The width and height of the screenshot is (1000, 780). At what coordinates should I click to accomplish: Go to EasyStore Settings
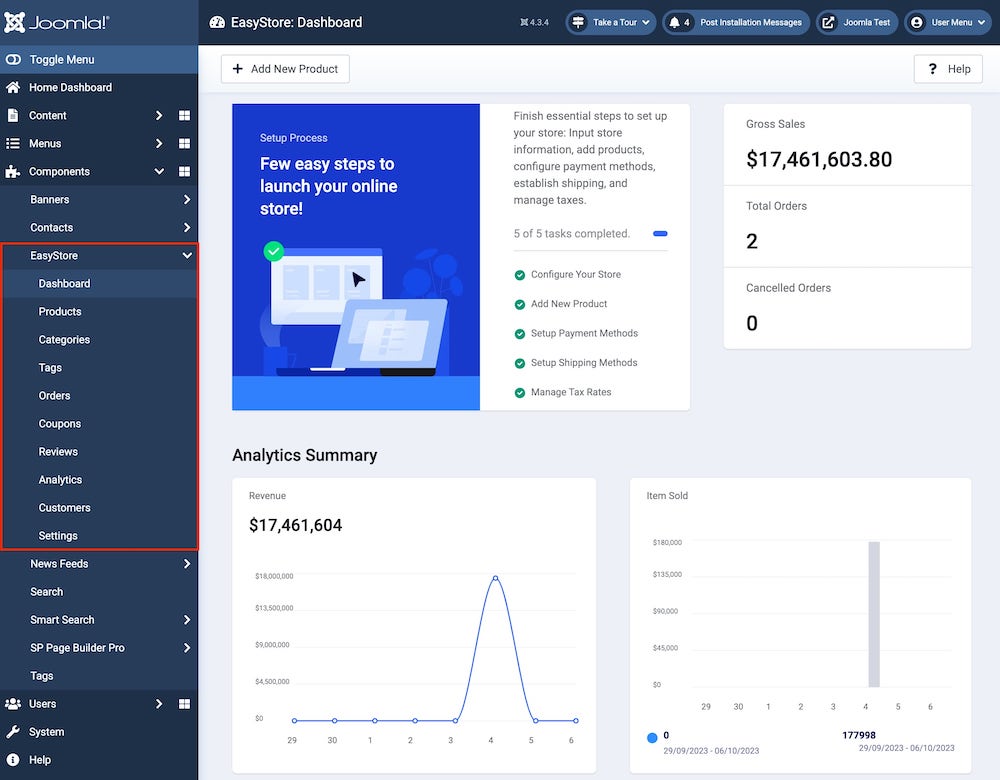pyautogui.click(x=58, y=536)
